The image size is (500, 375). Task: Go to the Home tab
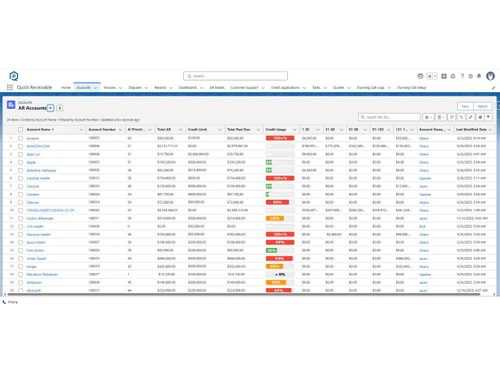[x=66, y=88]
